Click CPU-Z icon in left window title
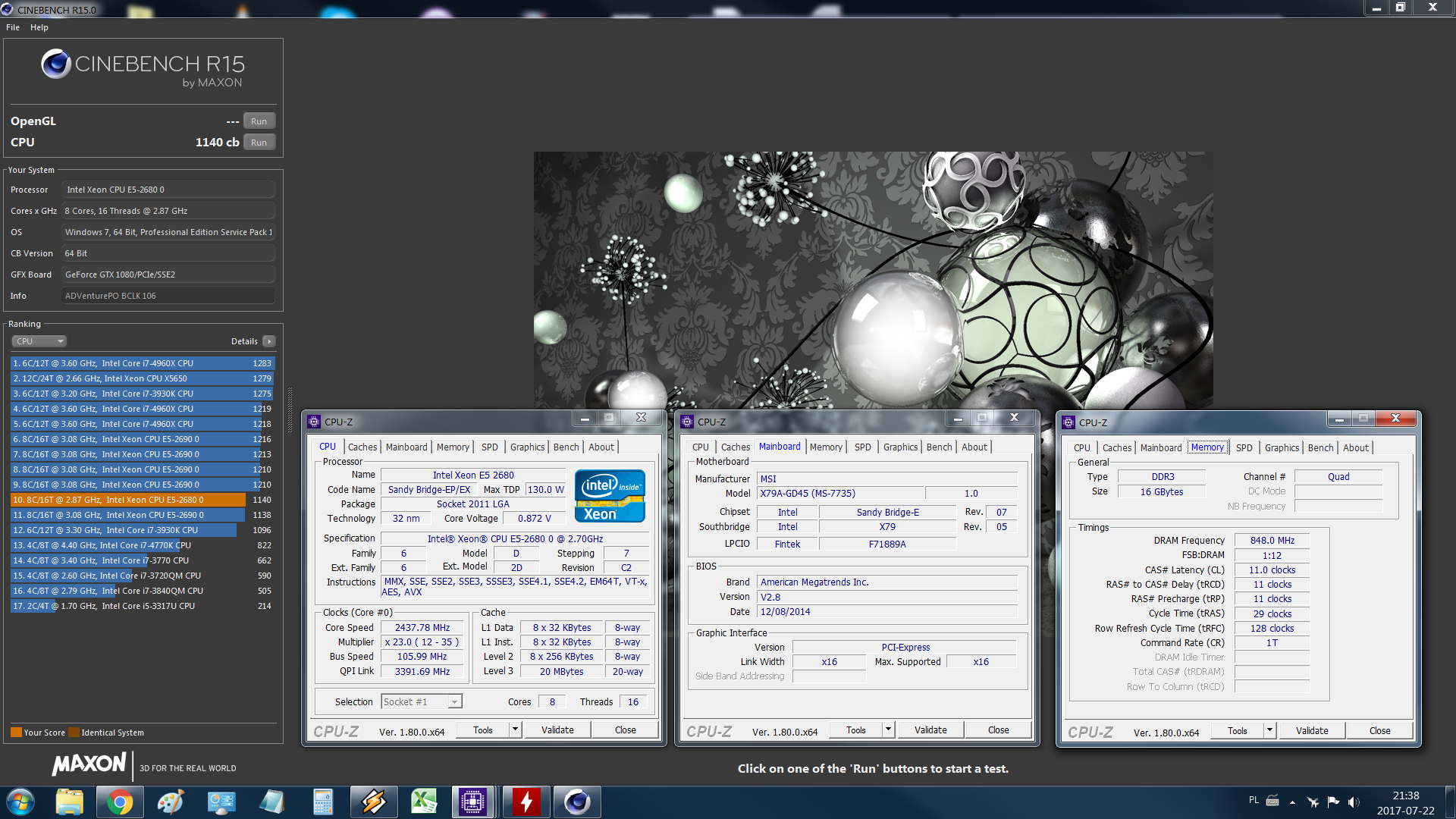 pyautogui.click(x=314, y=422)
